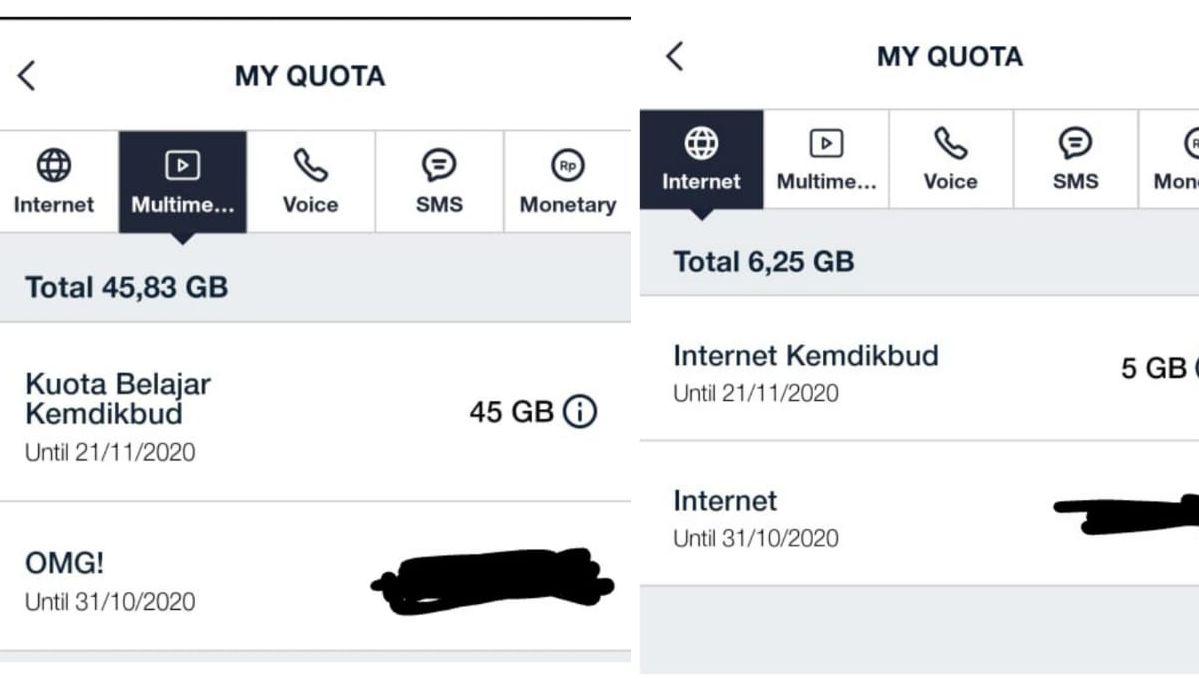Viewport: 1199px width, 679px height.
Task: Go back using left screen's back arrow
Action: 27,76
